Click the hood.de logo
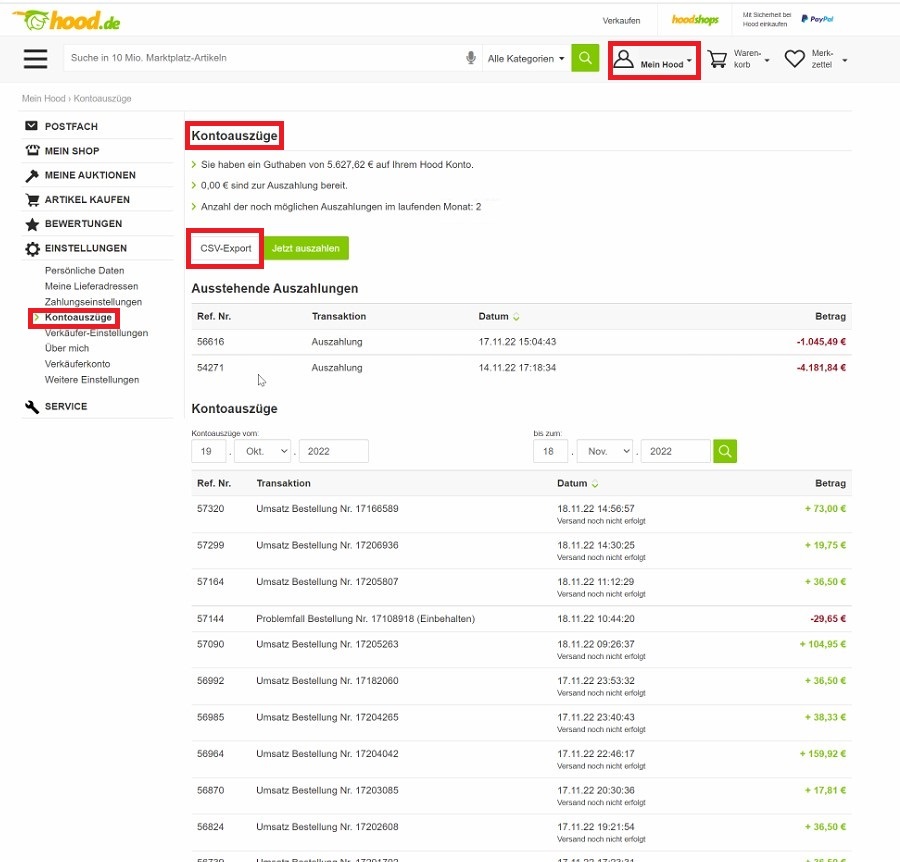 pyautogui.click(x=68, y=19)
